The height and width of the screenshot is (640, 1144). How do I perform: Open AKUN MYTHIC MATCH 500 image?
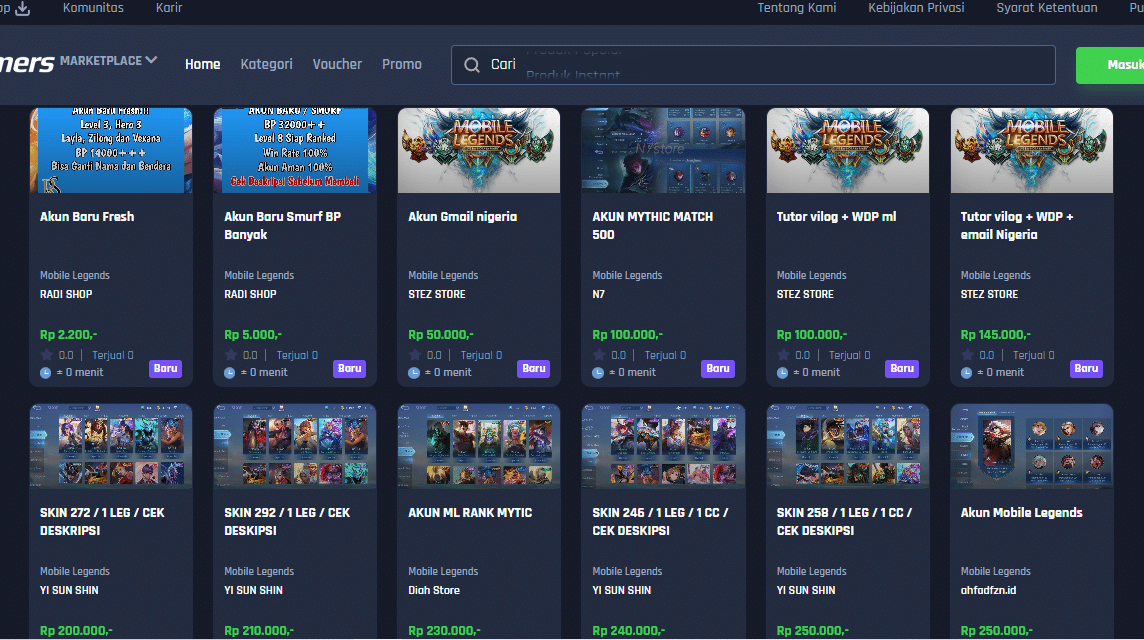[663, 150]
